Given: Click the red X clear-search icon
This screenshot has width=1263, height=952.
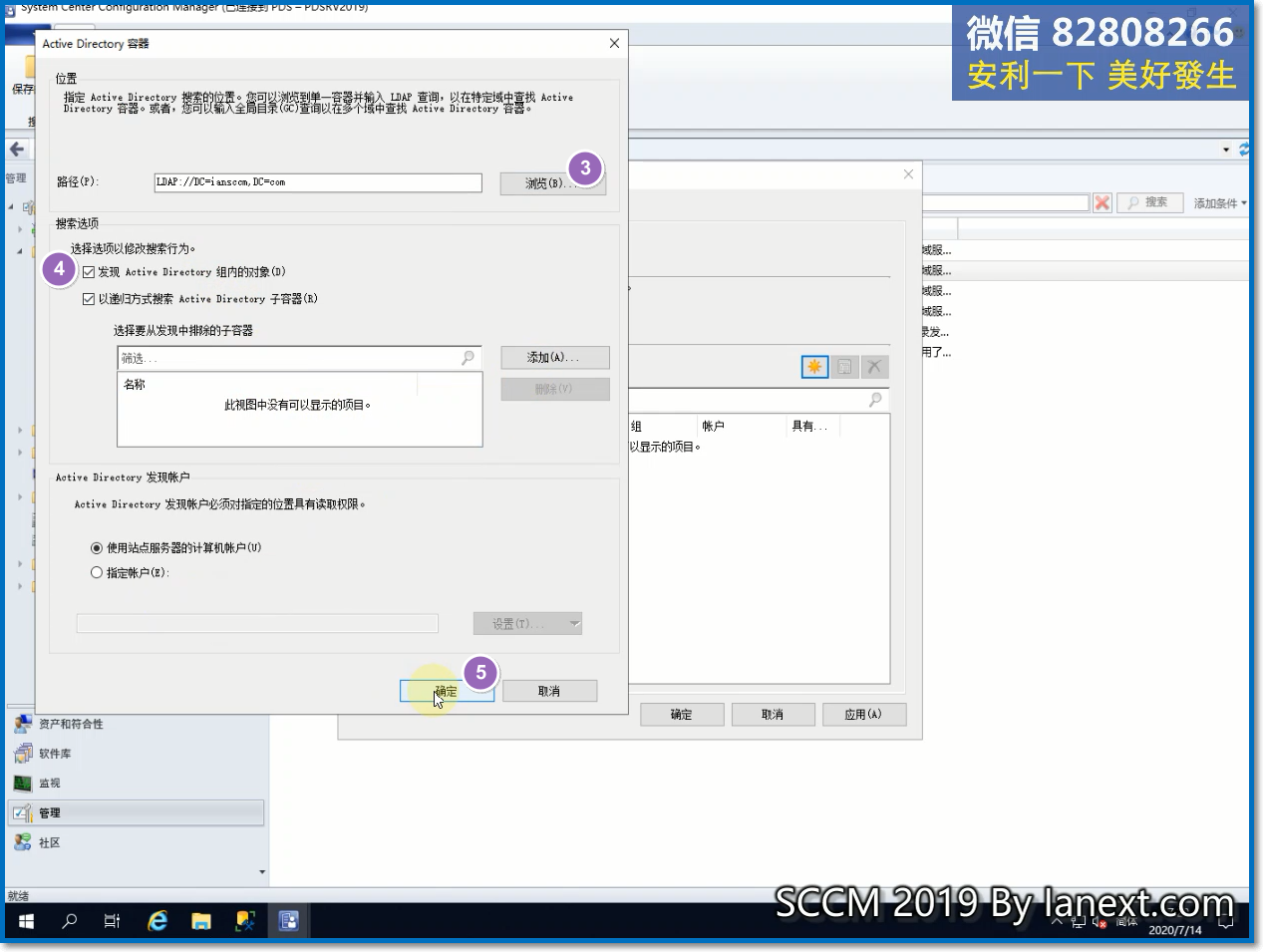Looking at the screenshot, I should [1102, 202].
